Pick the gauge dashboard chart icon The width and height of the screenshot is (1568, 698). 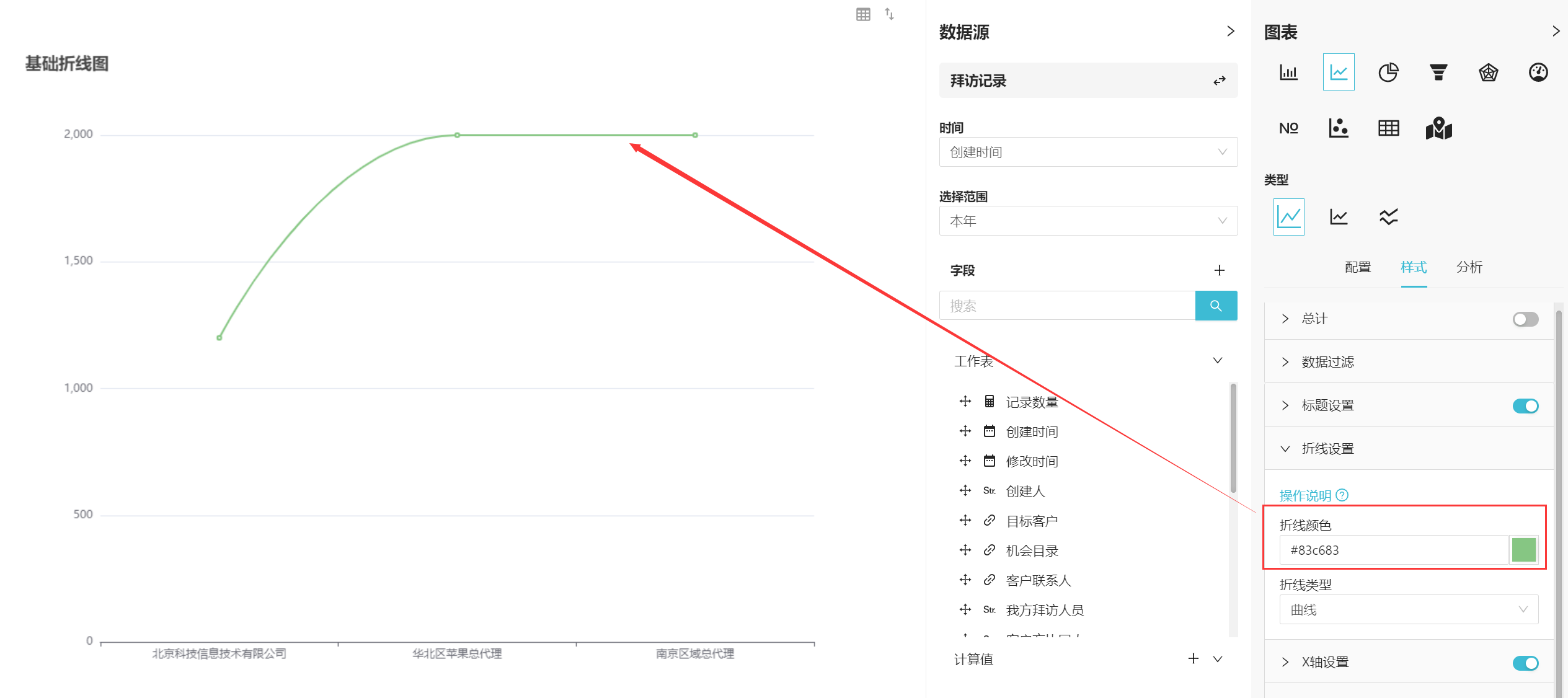click(1538, 73)
